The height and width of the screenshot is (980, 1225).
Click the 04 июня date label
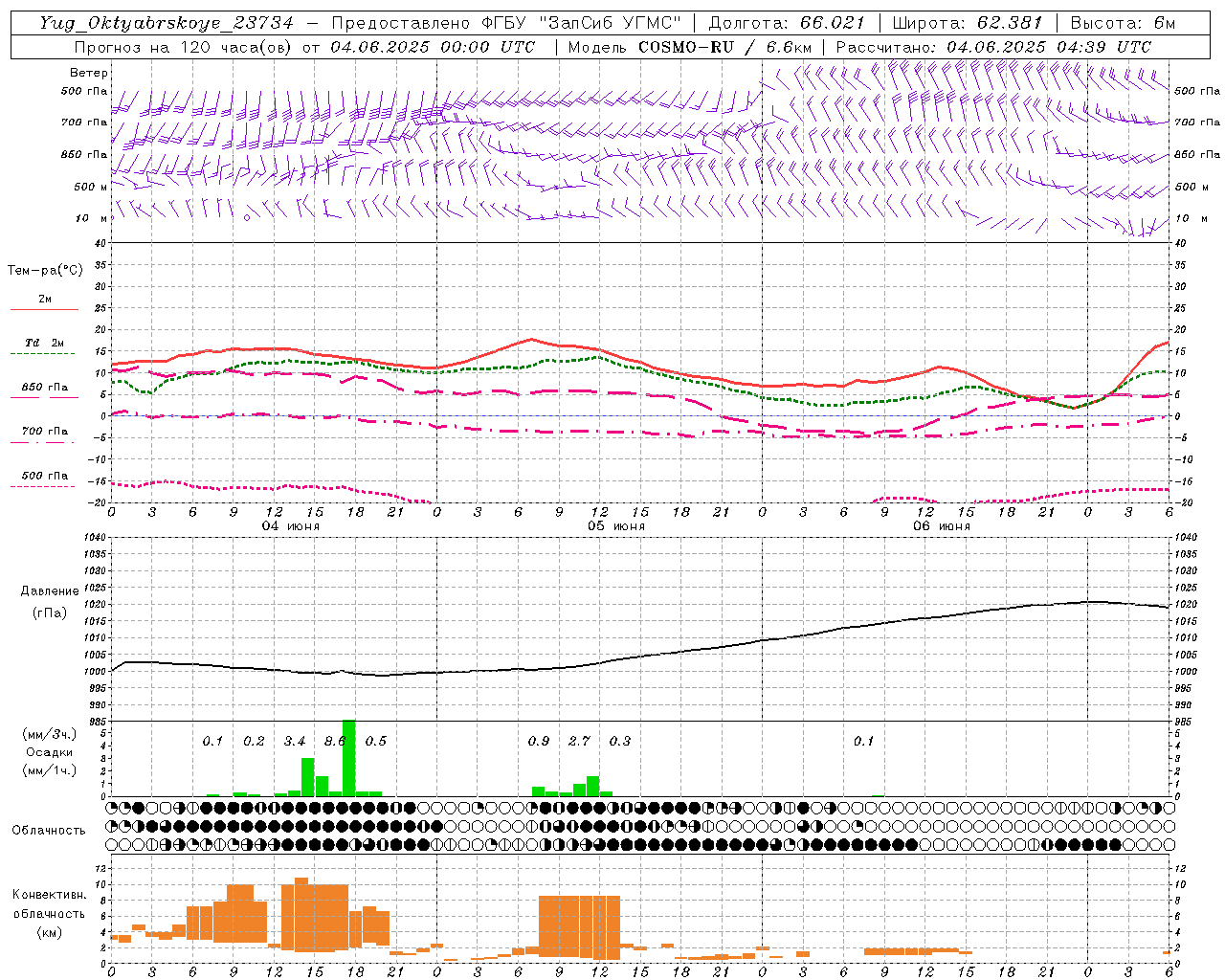point(291,526)
